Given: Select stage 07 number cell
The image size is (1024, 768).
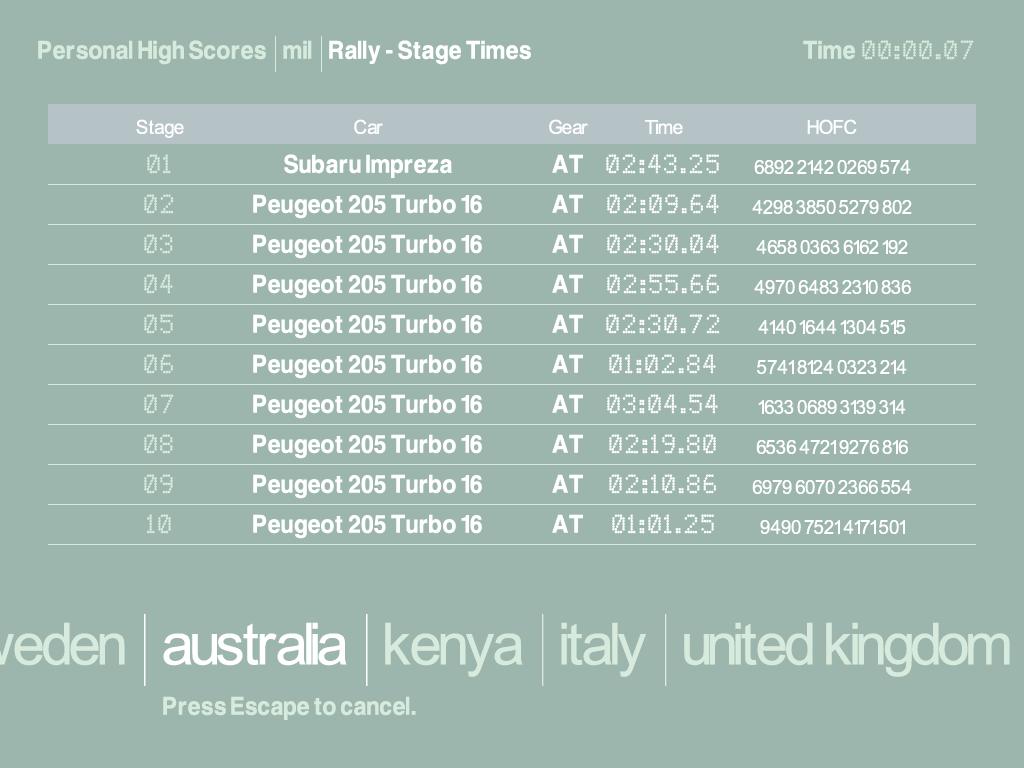Looking at the screenshot, I should 159,405.
